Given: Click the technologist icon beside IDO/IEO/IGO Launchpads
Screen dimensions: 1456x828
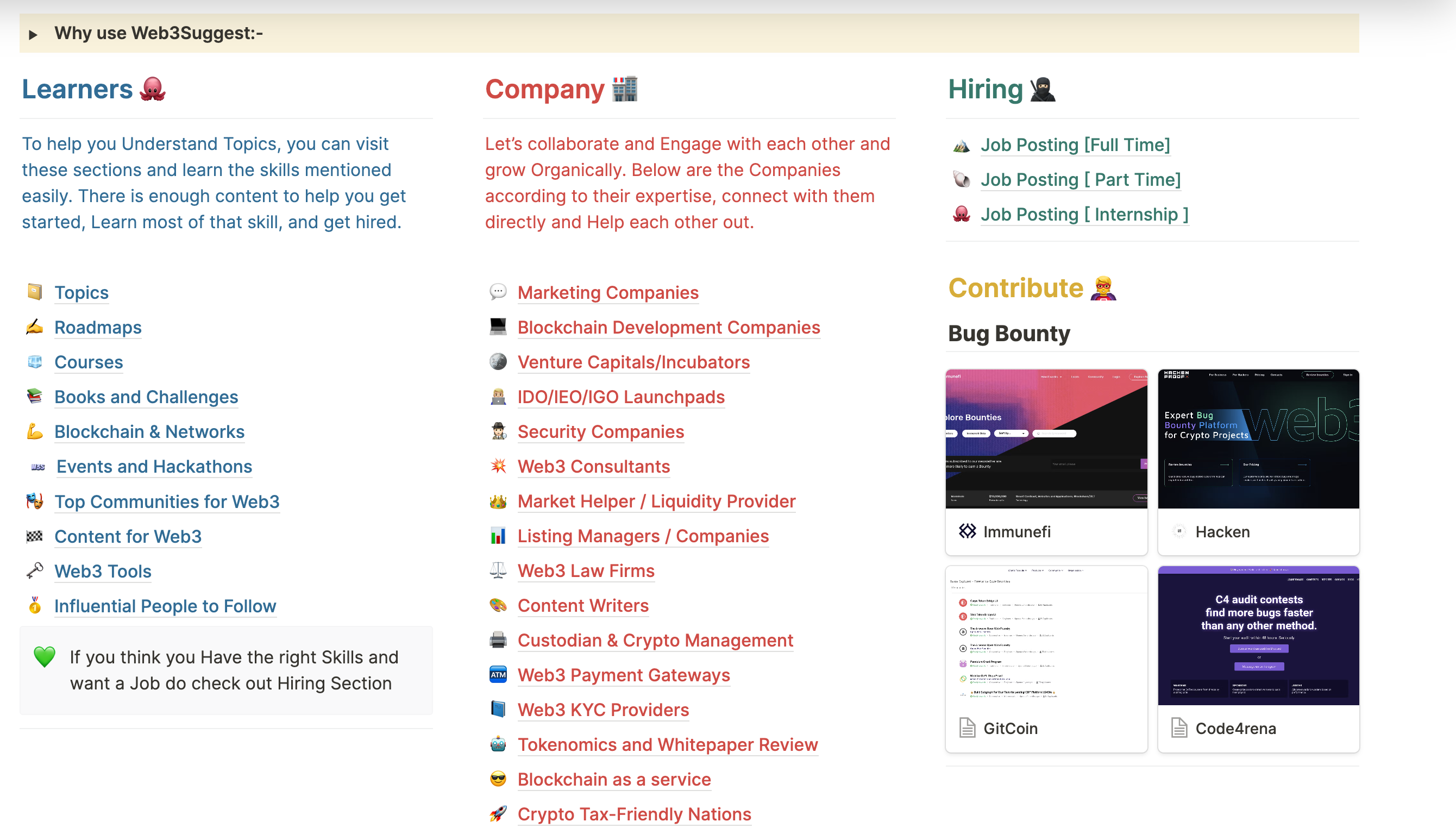Looking at the screenshot, I should point(498,397).
